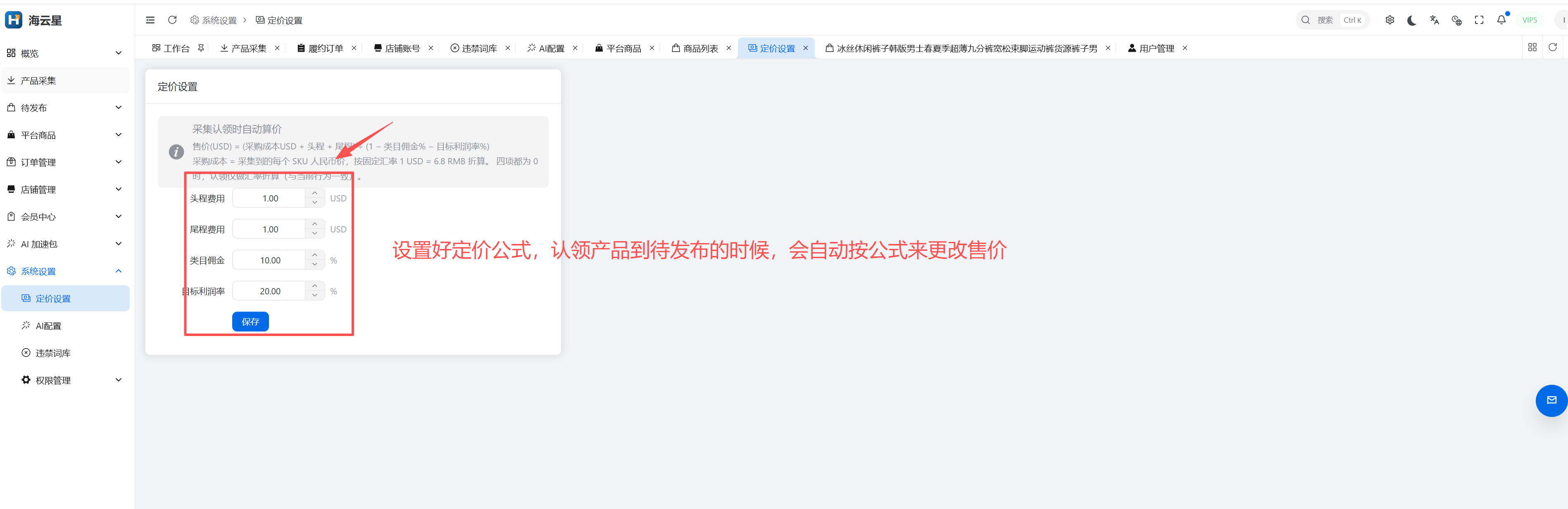Click the VIP5 badge

(1529, 20)
